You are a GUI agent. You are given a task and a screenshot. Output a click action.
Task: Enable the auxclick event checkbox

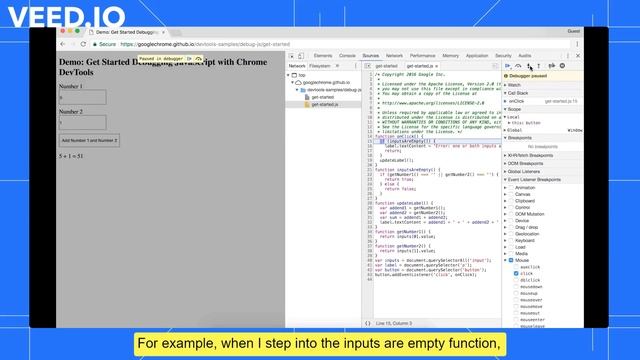[x=516, y=267]
